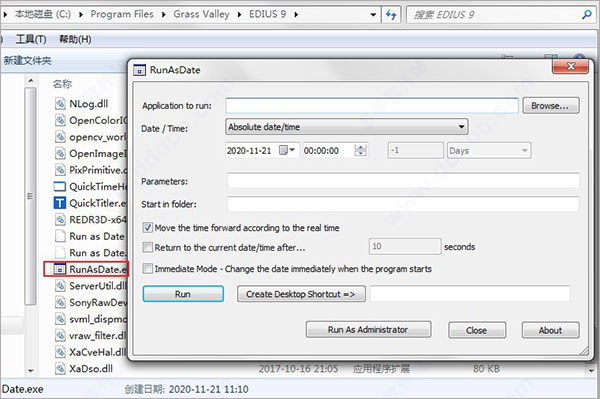Click the time field spinner arrows
This screenshot has height=399, width=600.
click(360, 150)
